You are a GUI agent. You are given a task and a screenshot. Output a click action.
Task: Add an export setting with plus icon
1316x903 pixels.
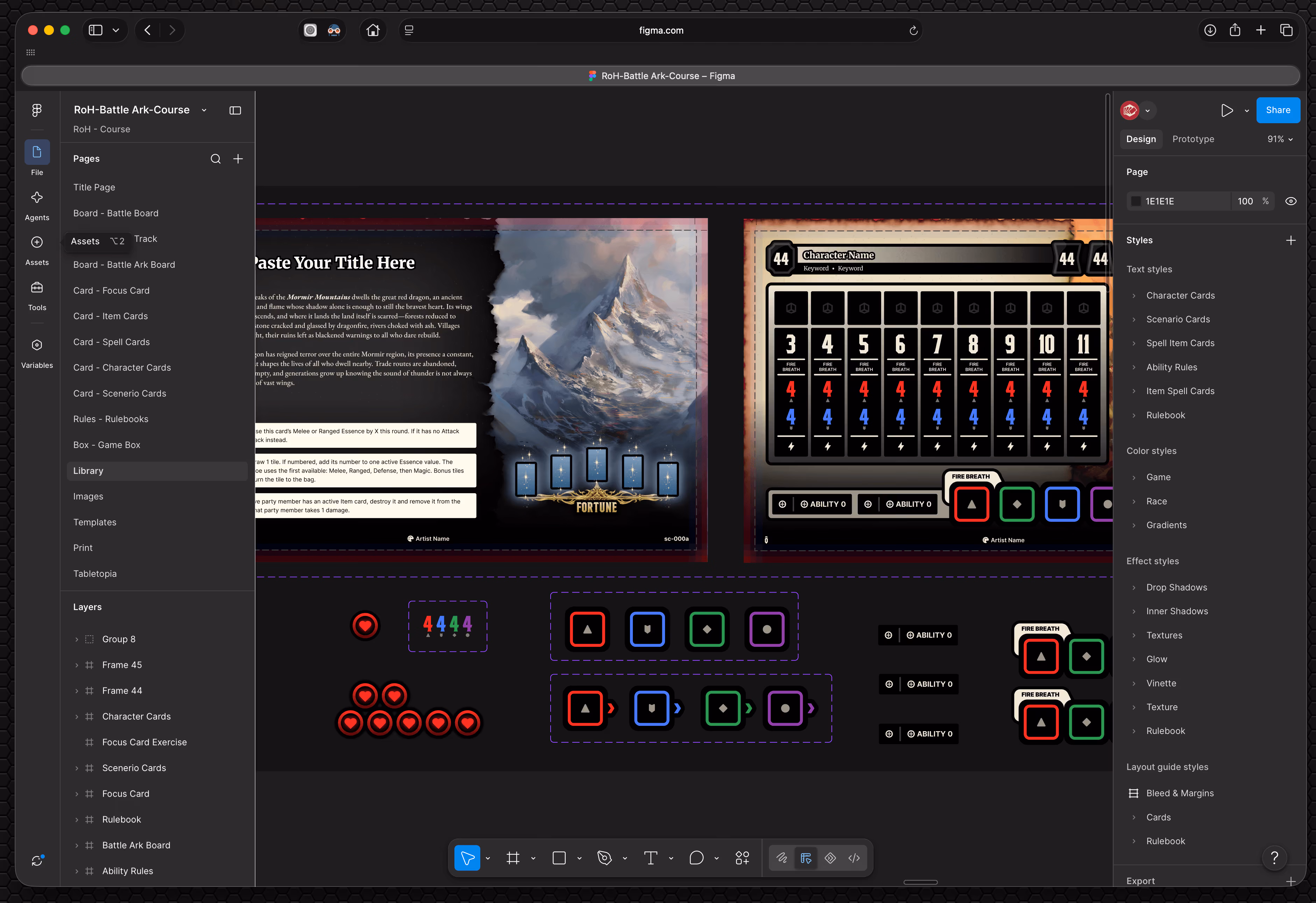point(1290,881)
